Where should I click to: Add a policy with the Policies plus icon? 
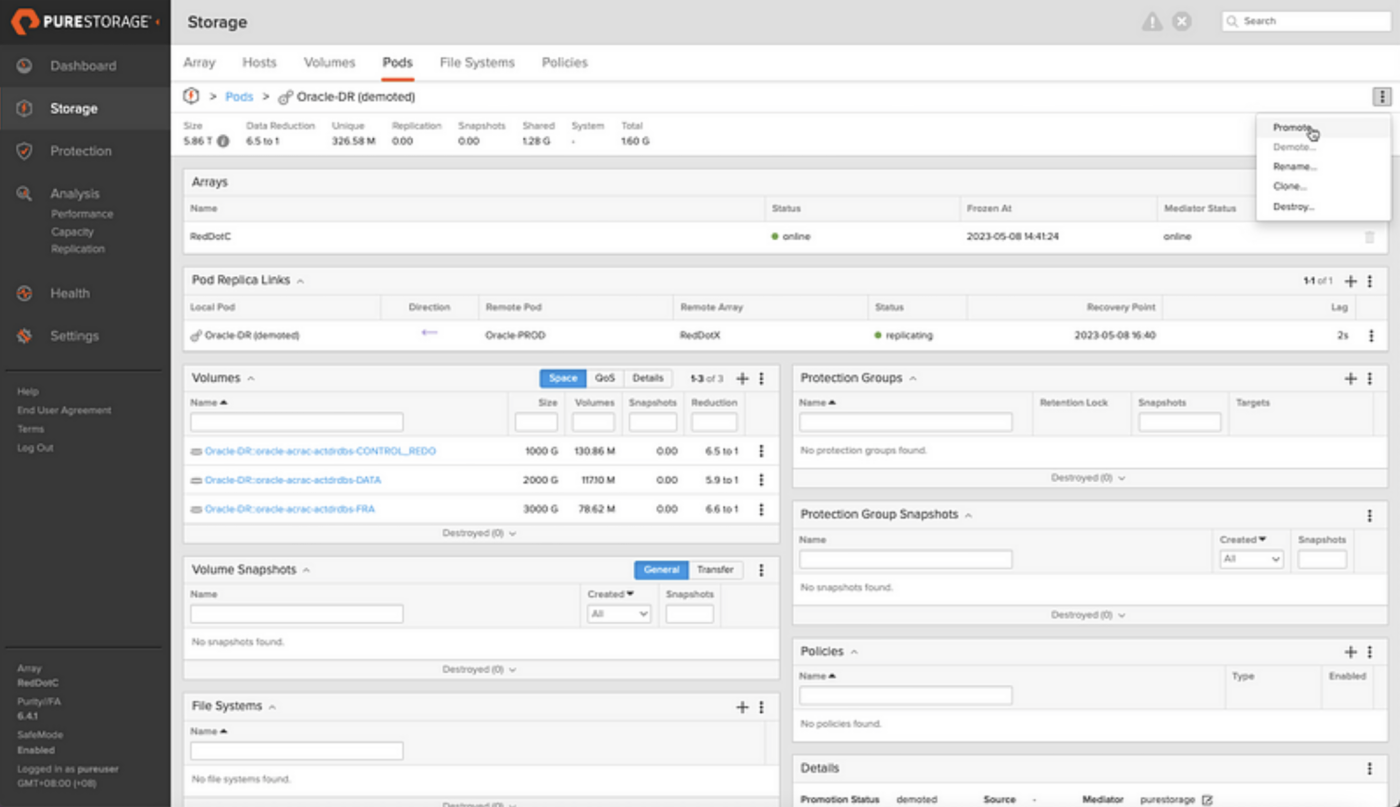(1351, 652)
